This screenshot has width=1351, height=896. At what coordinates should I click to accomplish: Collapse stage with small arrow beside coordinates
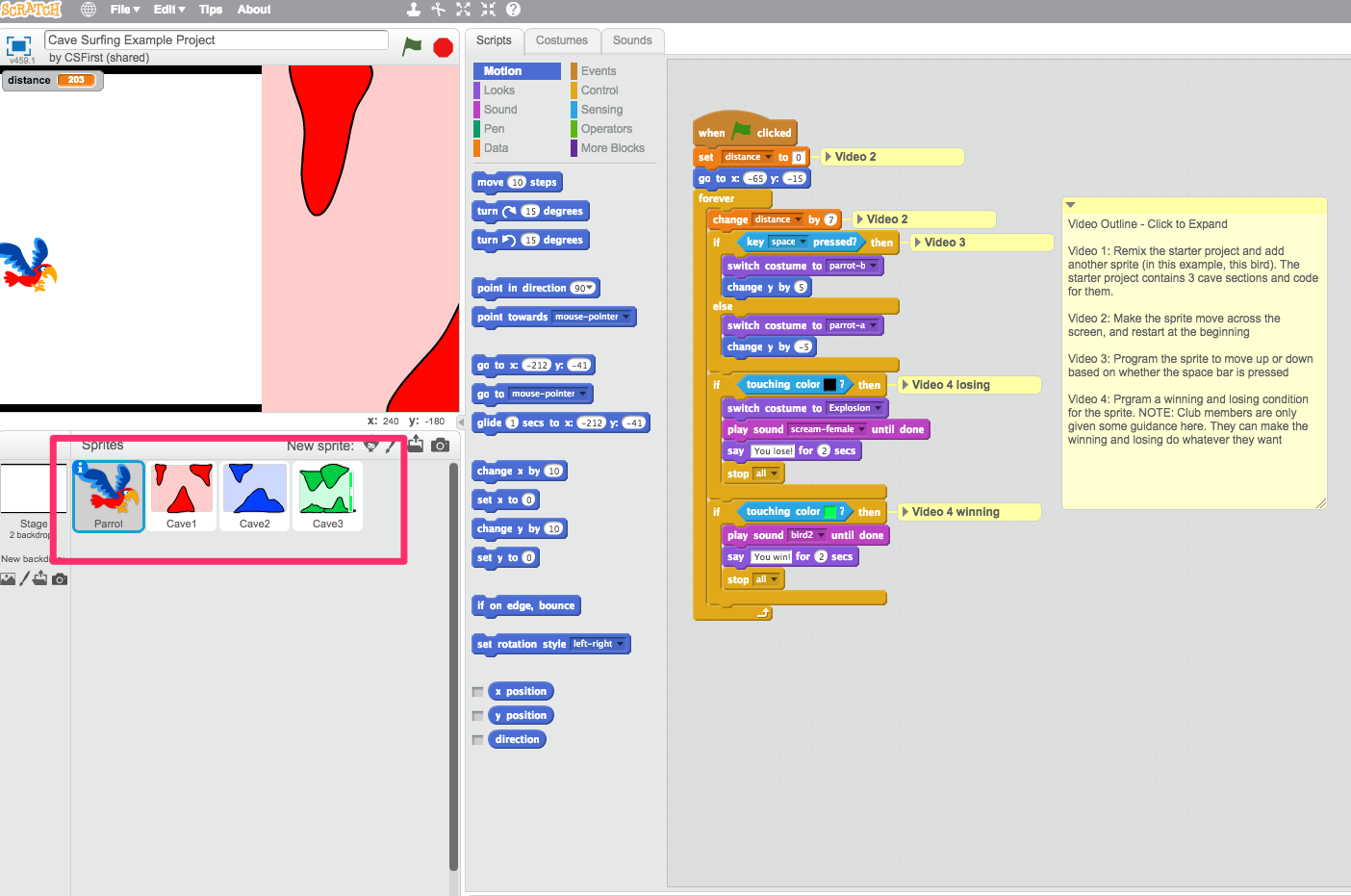click(x=460, y=422)
